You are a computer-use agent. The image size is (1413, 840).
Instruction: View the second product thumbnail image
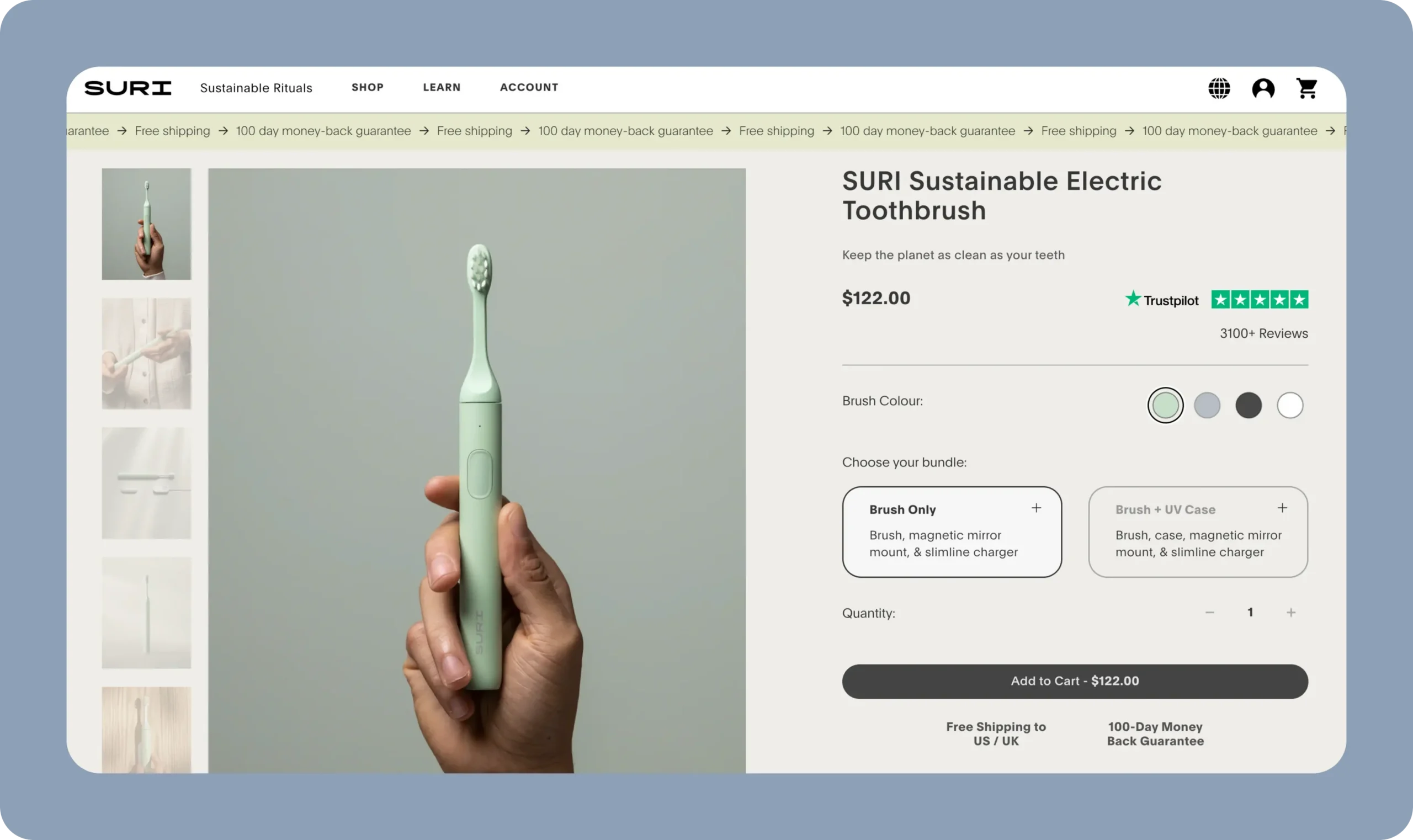coord(146,353)
